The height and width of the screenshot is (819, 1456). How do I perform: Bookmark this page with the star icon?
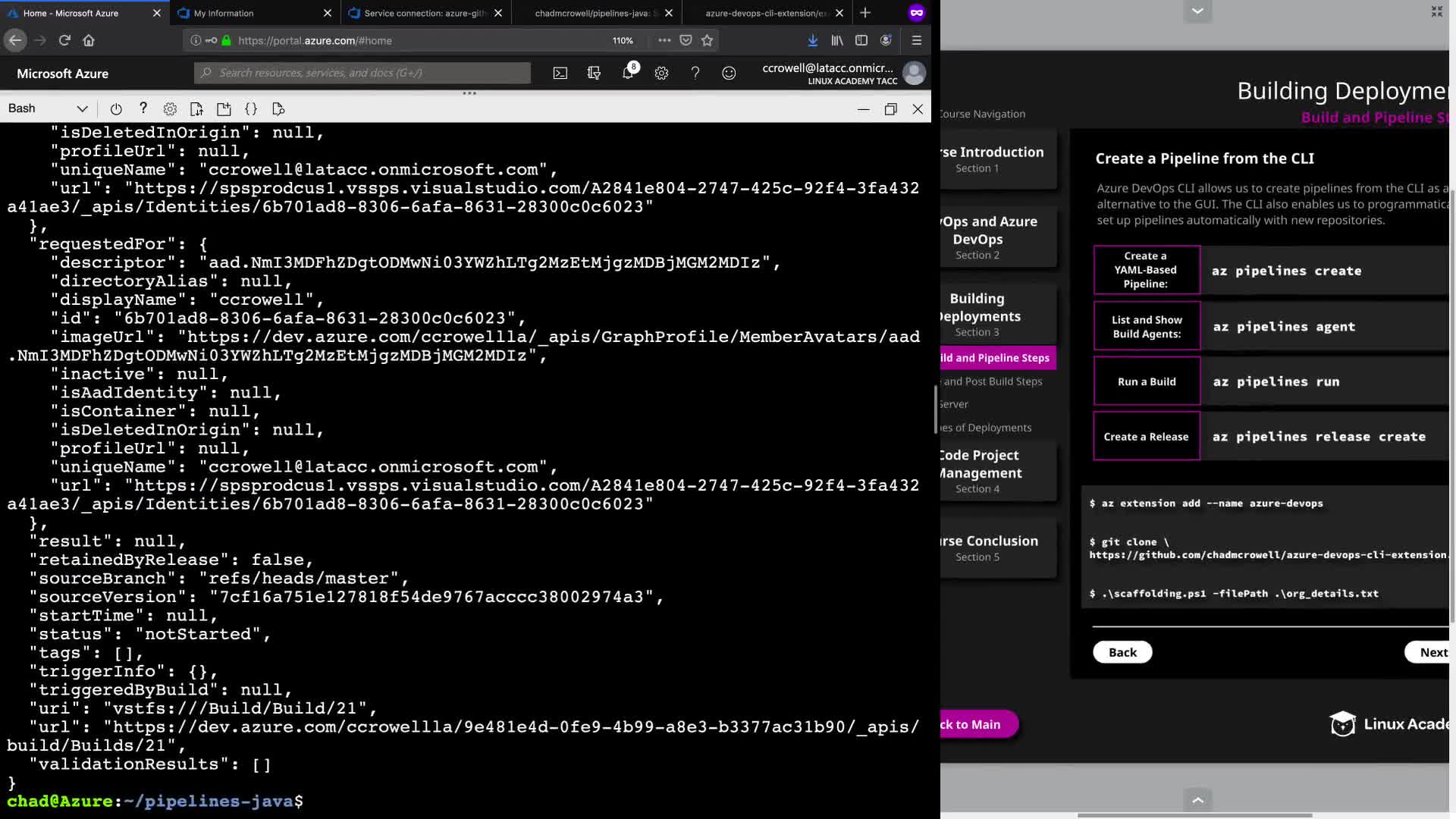(x=708, y=40)
